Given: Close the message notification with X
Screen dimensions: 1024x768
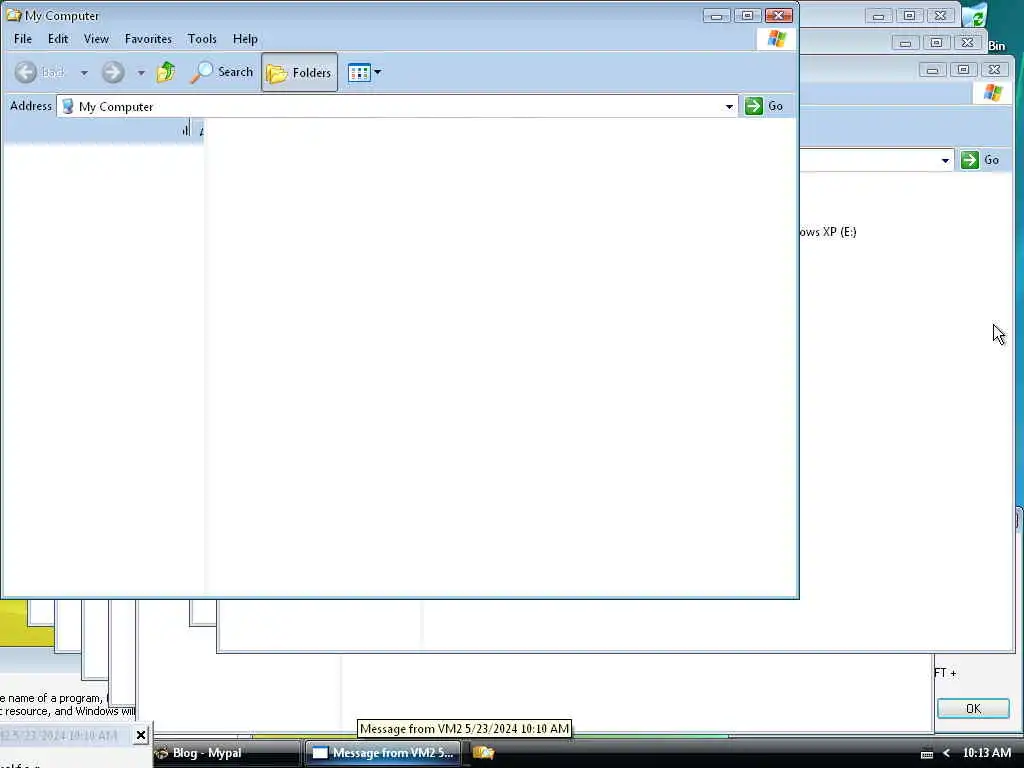Looking at the screenshot, I should (140, 735).
